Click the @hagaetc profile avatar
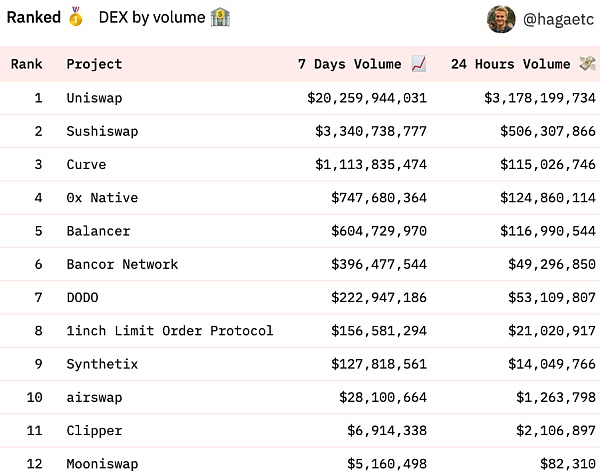This screenshot has width=600, height=475. pos(502,18)
